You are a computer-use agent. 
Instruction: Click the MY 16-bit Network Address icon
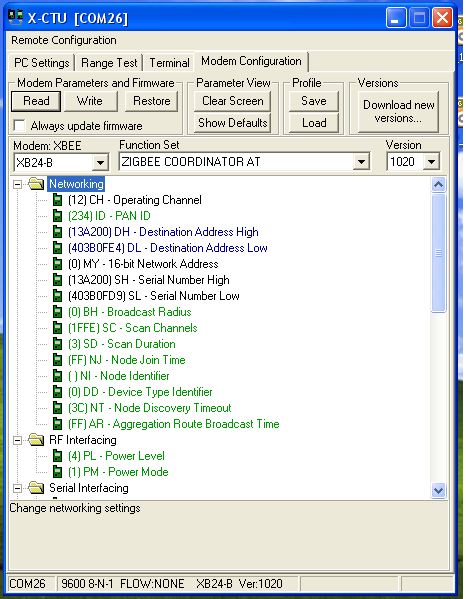57,264
